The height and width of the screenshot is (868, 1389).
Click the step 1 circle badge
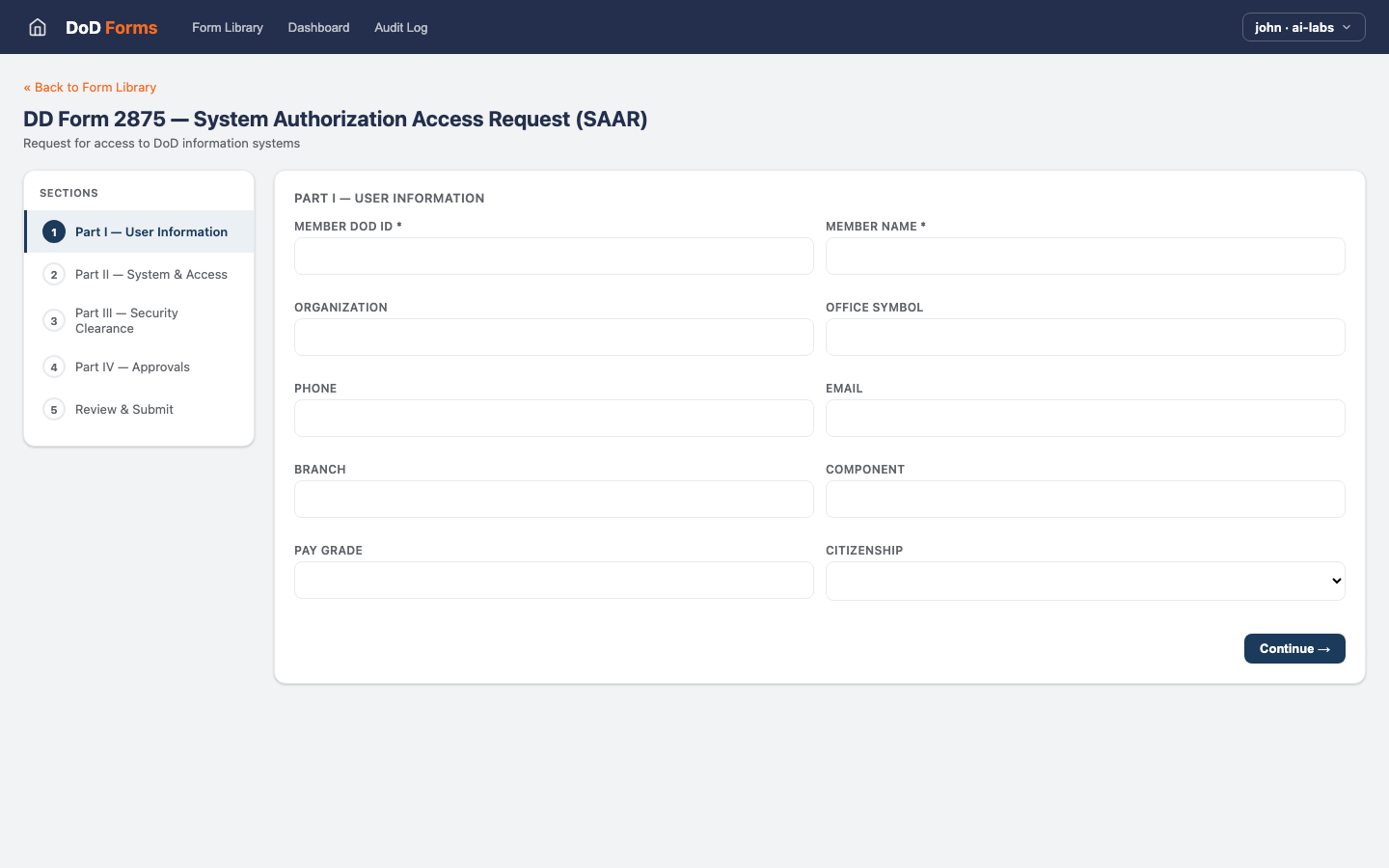(54, 232)
